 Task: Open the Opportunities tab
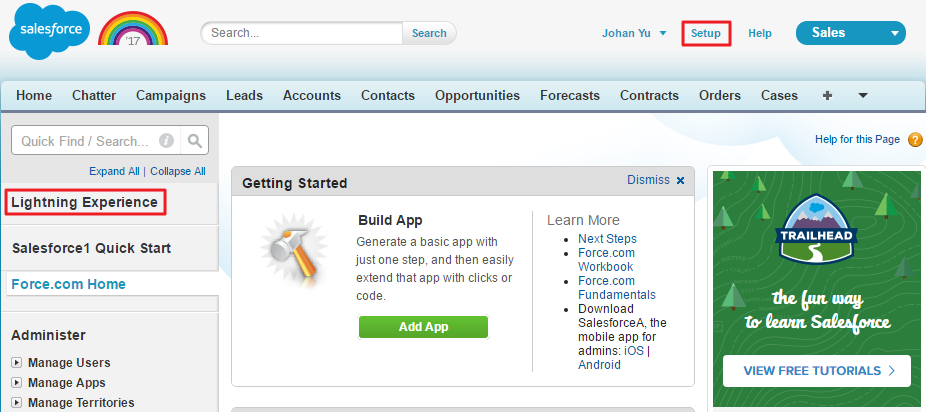pos(477,96)
